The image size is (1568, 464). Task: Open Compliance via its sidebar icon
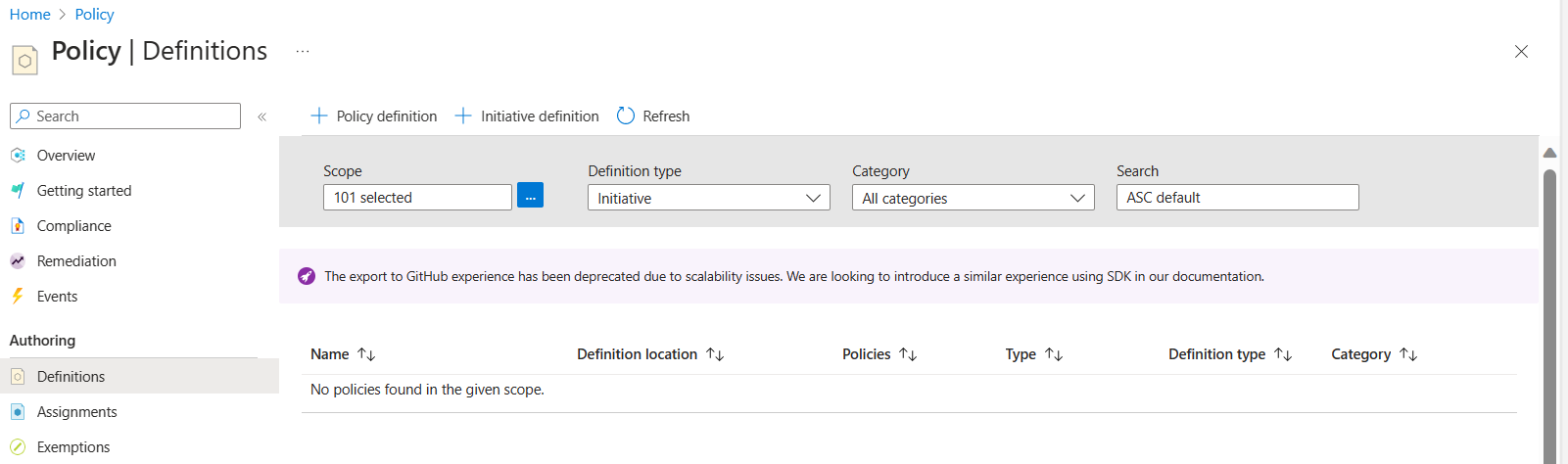tap(18, 226)
